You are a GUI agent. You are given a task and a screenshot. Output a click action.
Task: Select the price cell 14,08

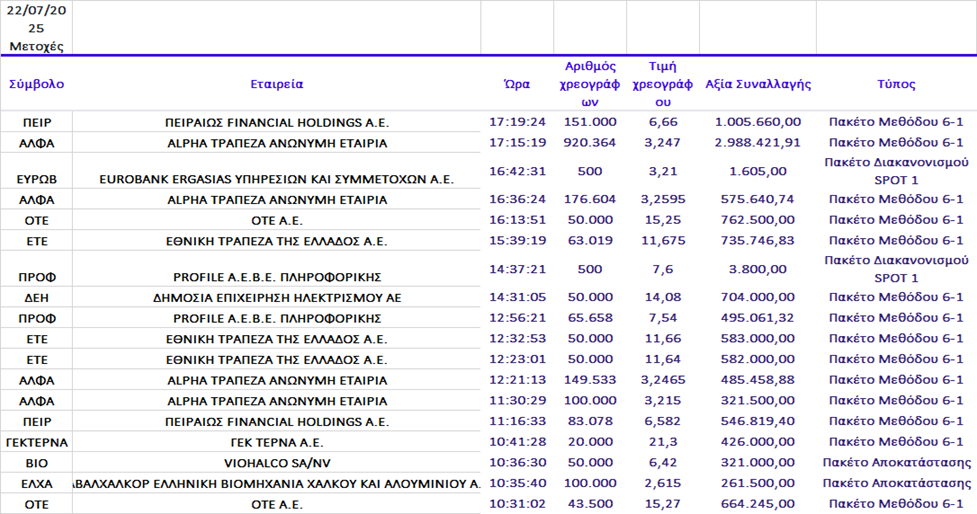click(x=663, y=297)
